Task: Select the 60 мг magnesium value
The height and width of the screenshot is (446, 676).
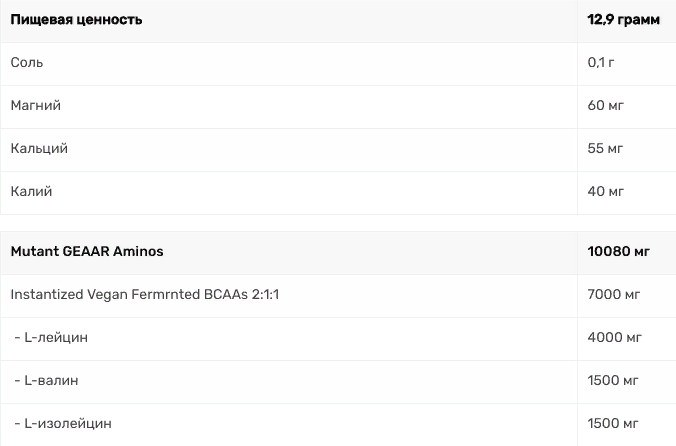Action: pyautogui.click(x=605, y=106)
